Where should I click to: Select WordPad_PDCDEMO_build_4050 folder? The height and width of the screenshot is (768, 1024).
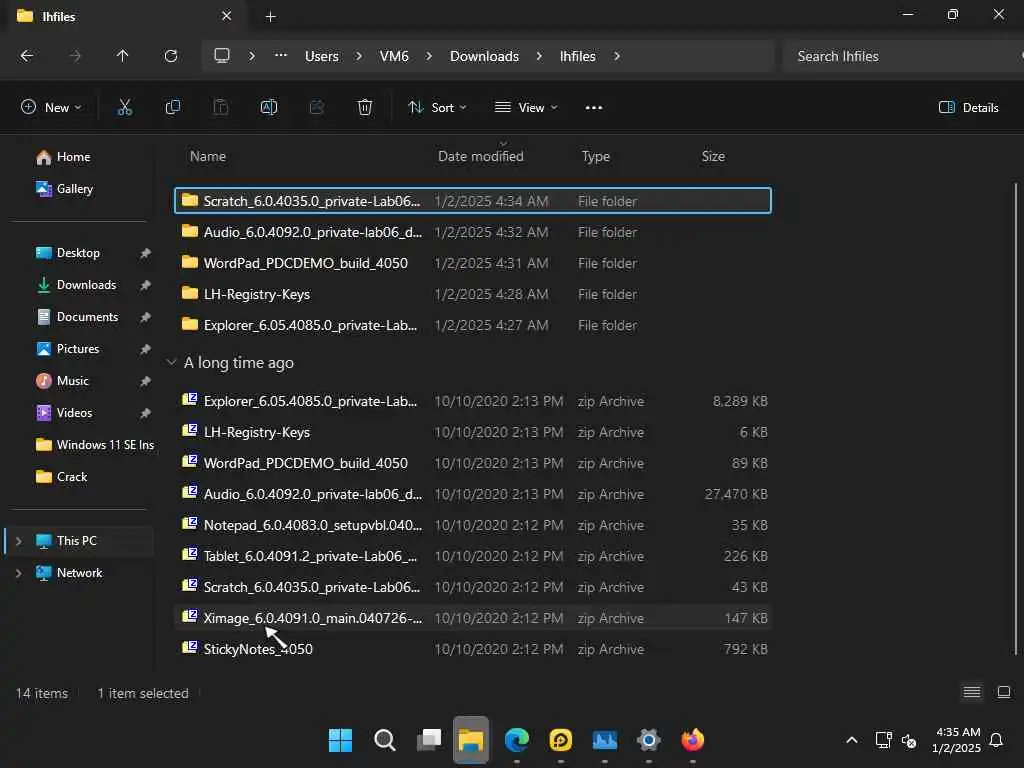[x=473, y=263]
